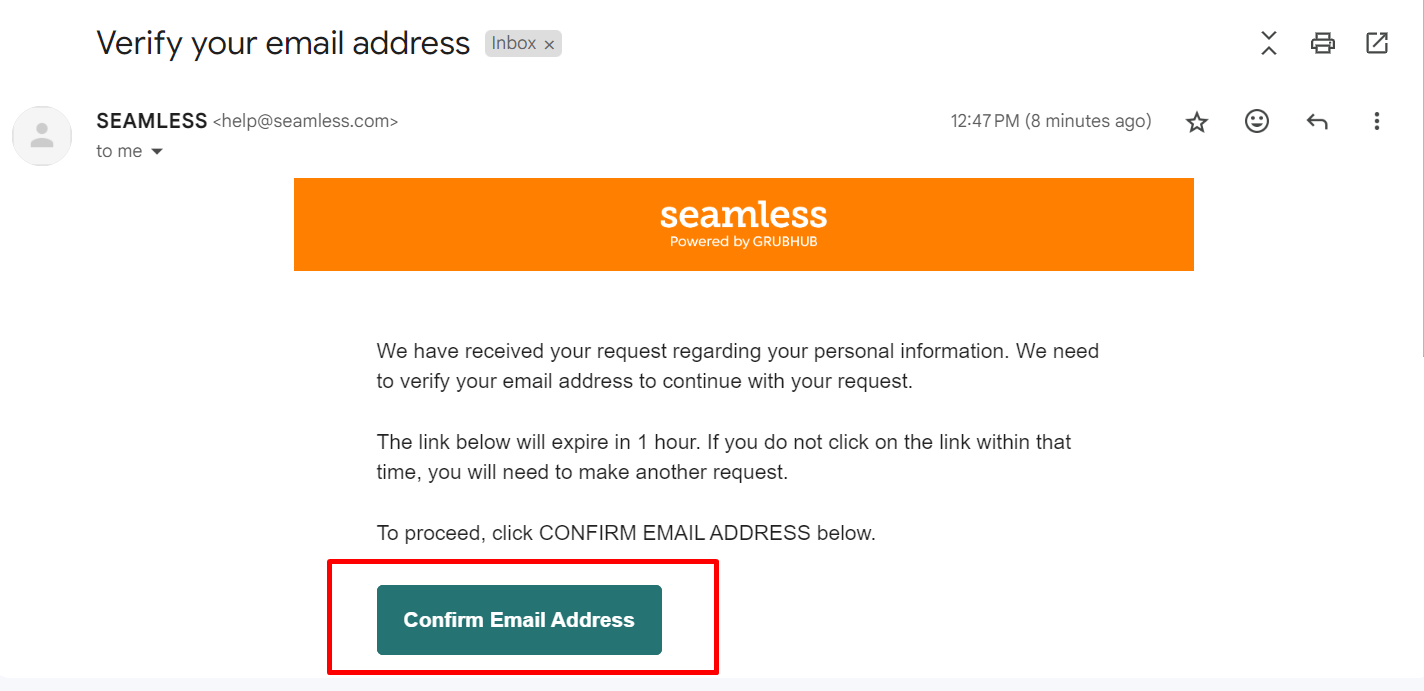Print this email with the printer icon

1323,43
